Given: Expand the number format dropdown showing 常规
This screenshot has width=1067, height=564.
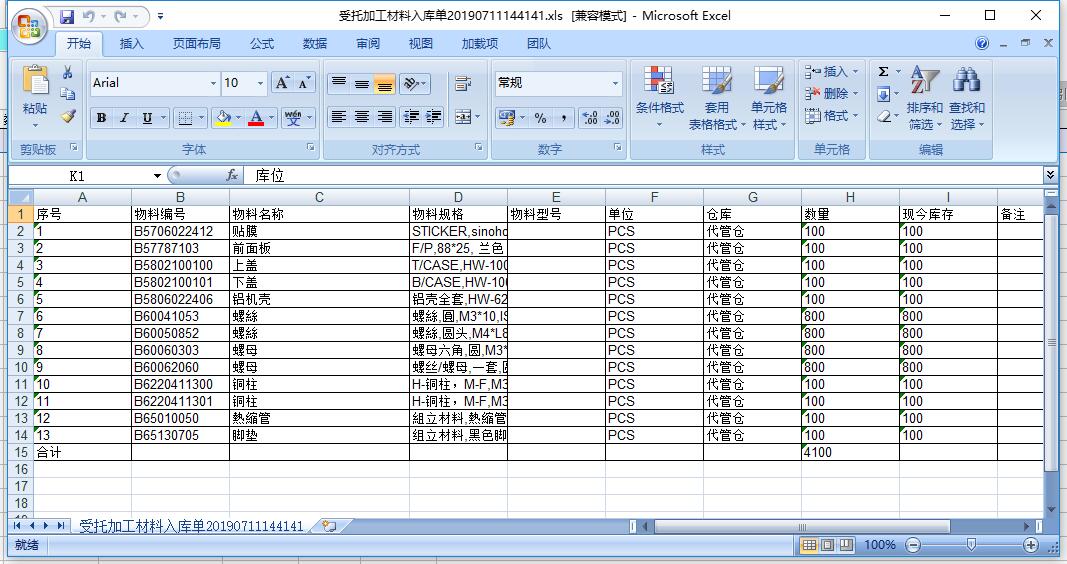Looking at the screenshot, I should tap(615, 83).
